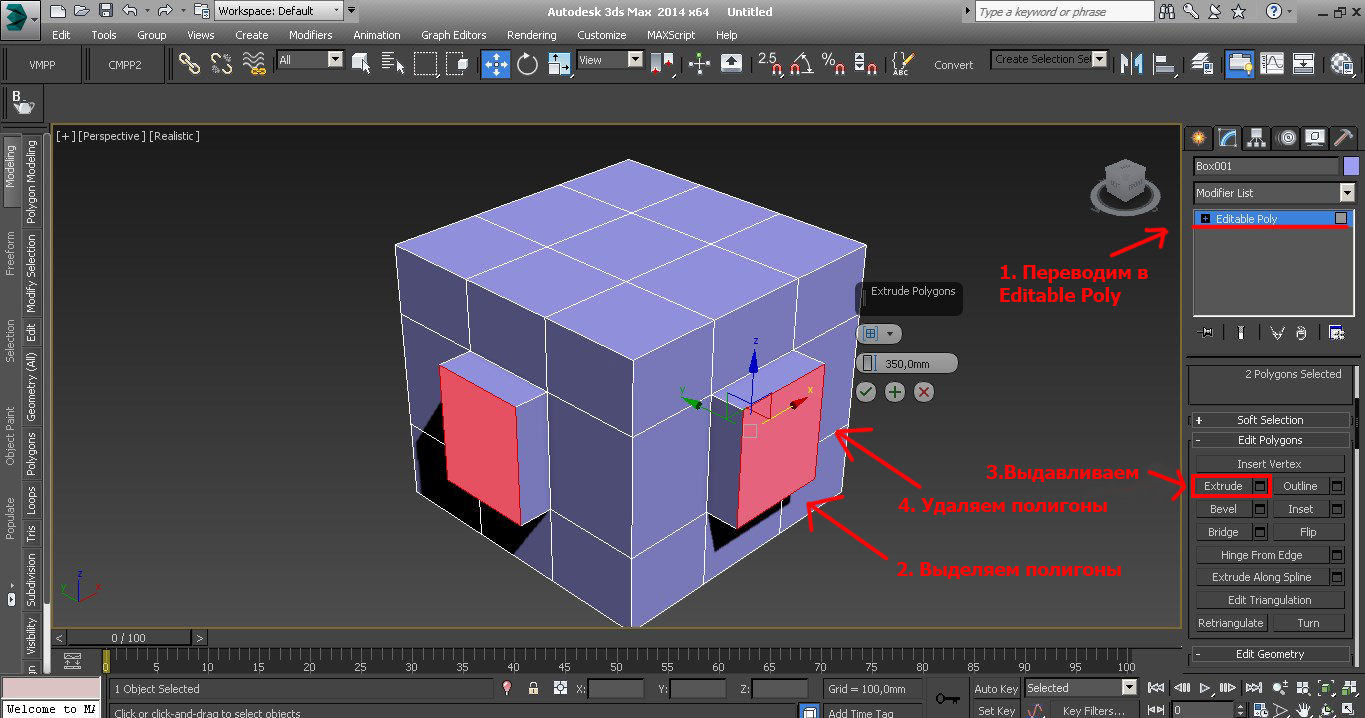The height and width of the screenshot is (718, 1365).
Task: Open the Workspace Default dropdown
Action: point(279,11)
